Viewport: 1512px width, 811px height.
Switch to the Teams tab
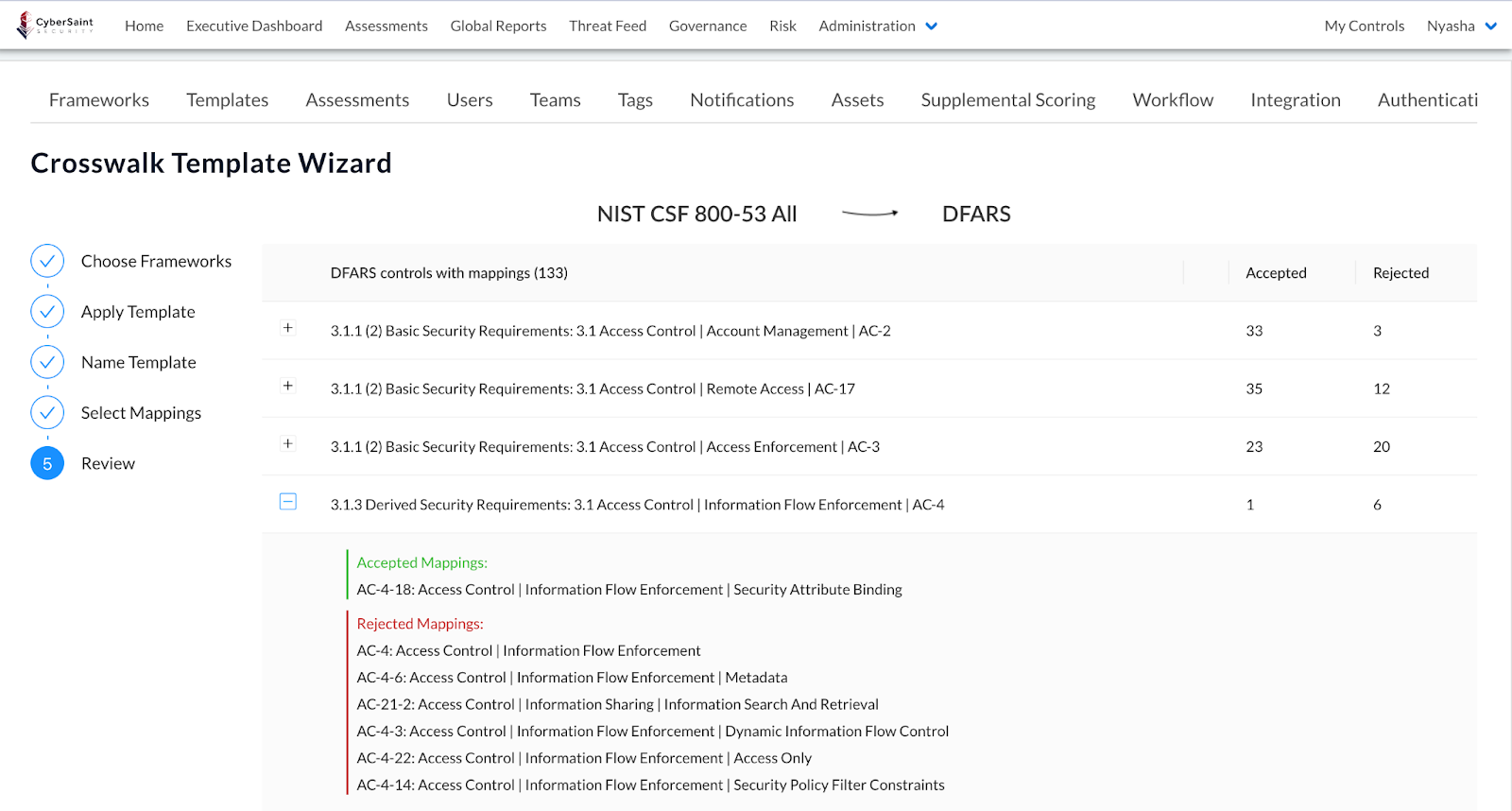pyautogui.click(x=555, y=99)
